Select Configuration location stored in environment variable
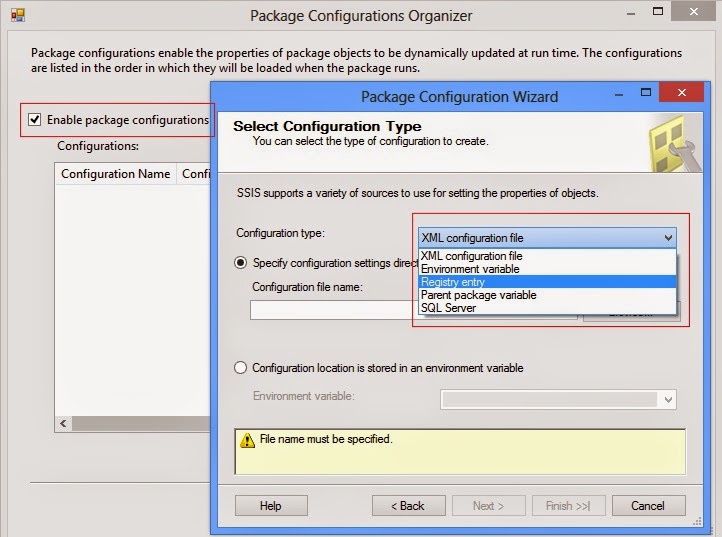 [240, 368]
